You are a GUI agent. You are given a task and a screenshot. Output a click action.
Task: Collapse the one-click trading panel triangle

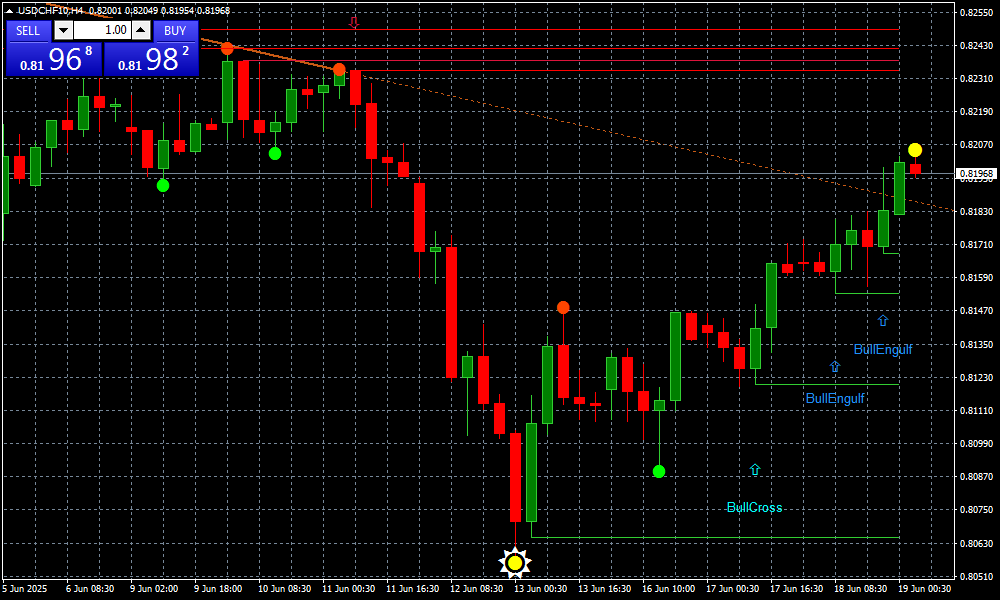click(x=7, y=10)
